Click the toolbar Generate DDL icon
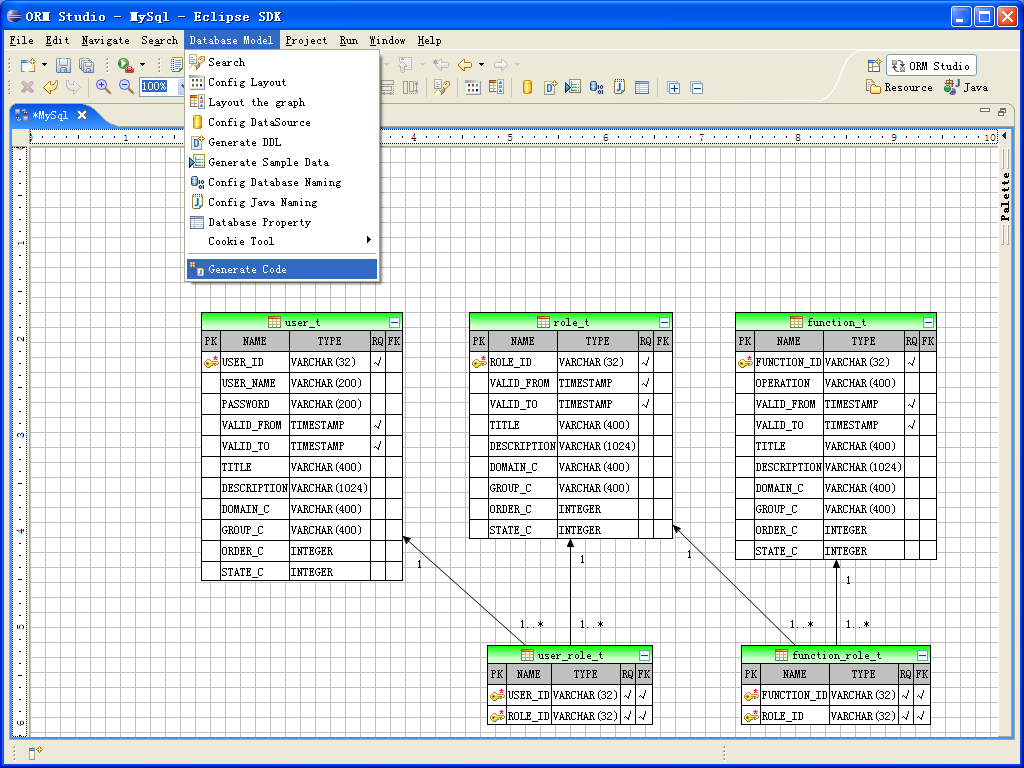This screenshot has width=1024, height=768. point(550,87)
